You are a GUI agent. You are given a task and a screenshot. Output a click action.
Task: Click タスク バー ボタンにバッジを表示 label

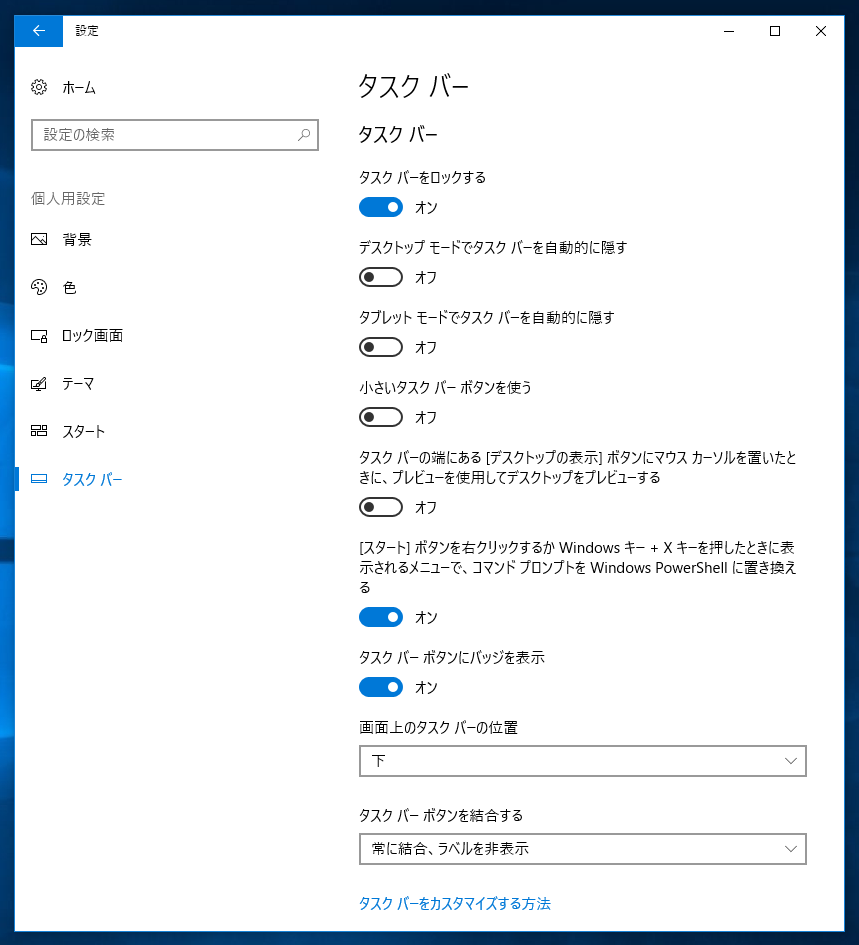[452, 657]
